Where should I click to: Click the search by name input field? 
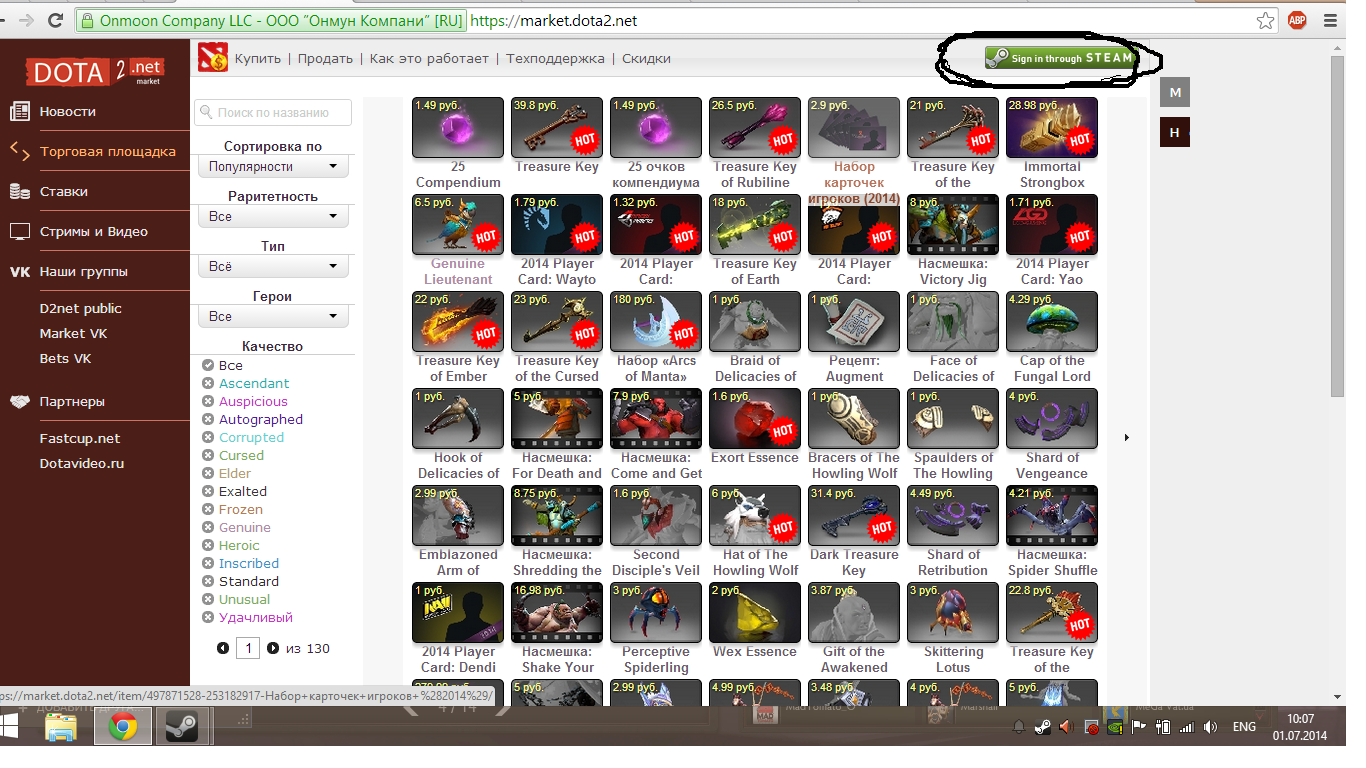(x=273, y=113)
